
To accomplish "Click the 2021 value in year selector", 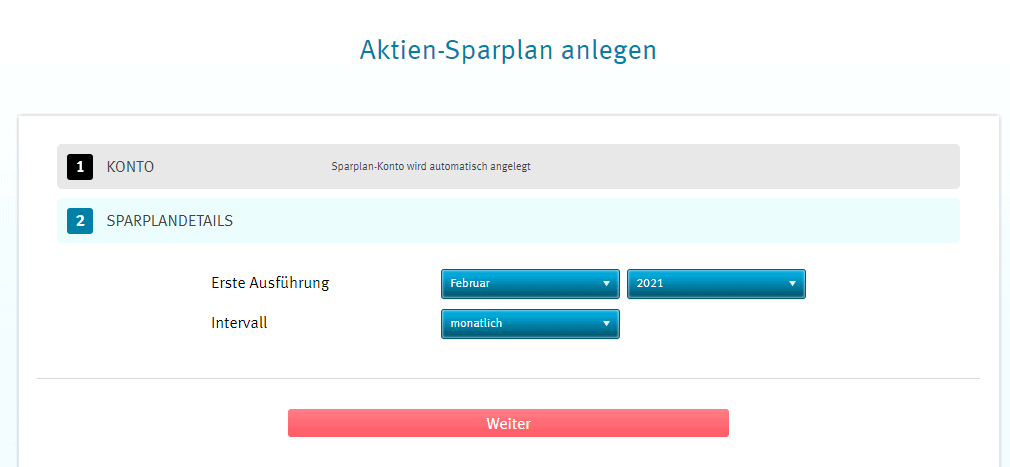I will pyautogui.click(x=650, y=284).
